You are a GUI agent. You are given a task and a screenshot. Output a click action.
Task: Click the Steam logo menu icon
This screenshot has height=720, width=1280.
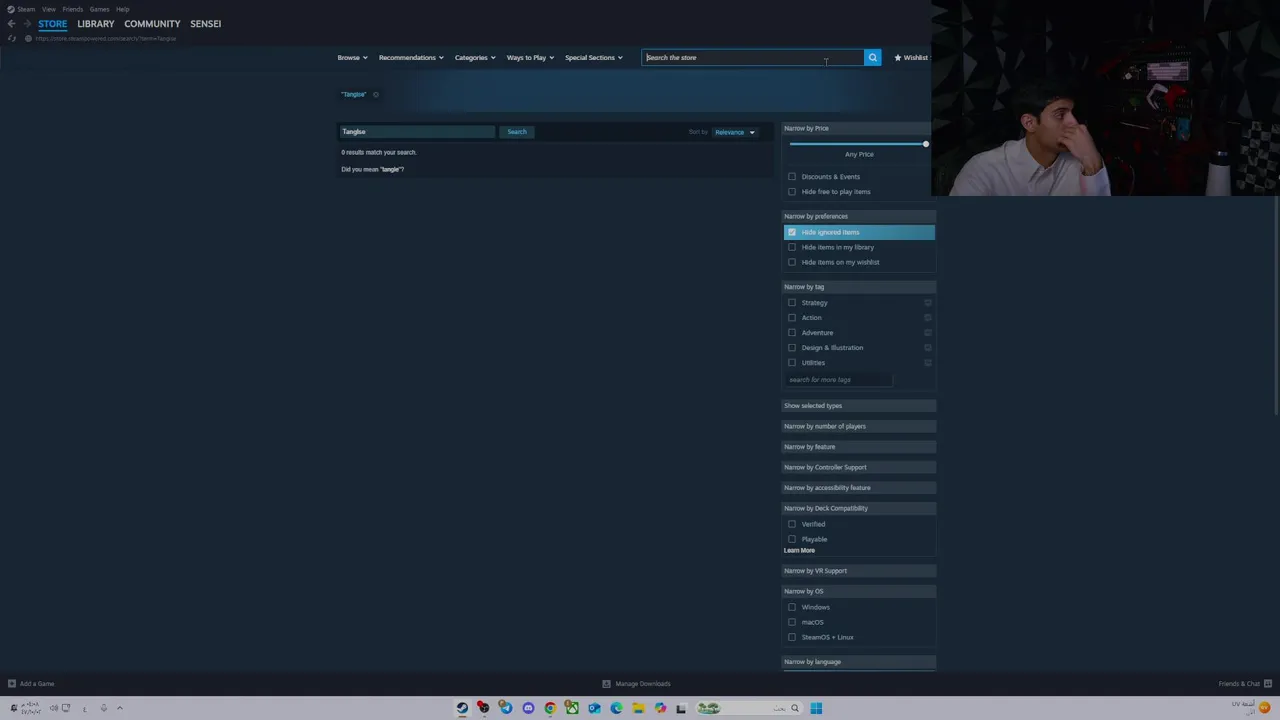(x=11, y=9)
